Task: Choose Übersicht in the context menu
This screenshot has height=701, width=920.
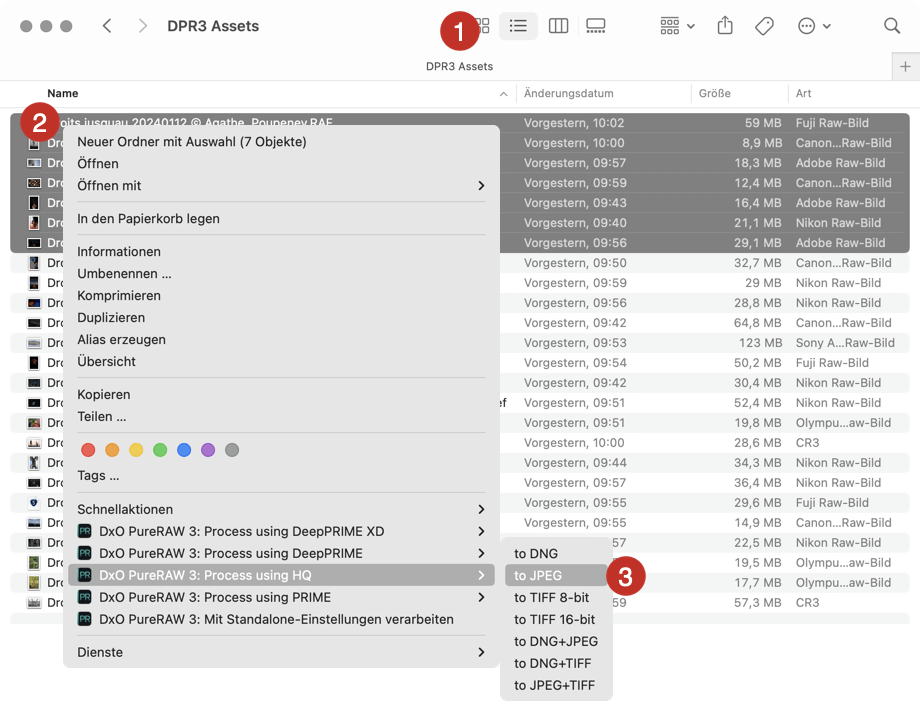Action: (281, 362)
